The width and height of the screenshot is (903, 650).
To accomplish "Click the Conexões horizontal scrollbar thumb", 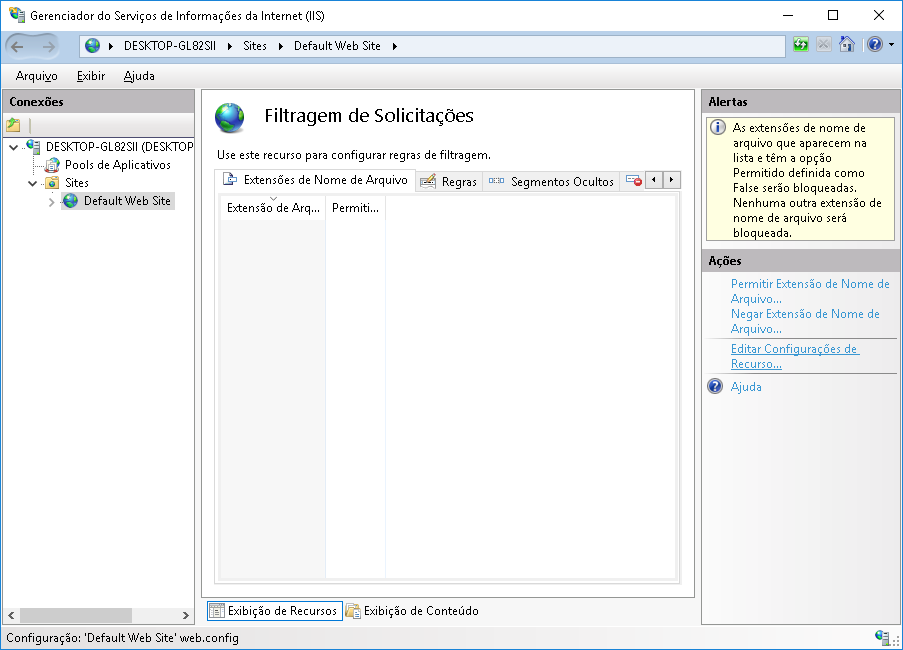I will [x=76, y=615].
